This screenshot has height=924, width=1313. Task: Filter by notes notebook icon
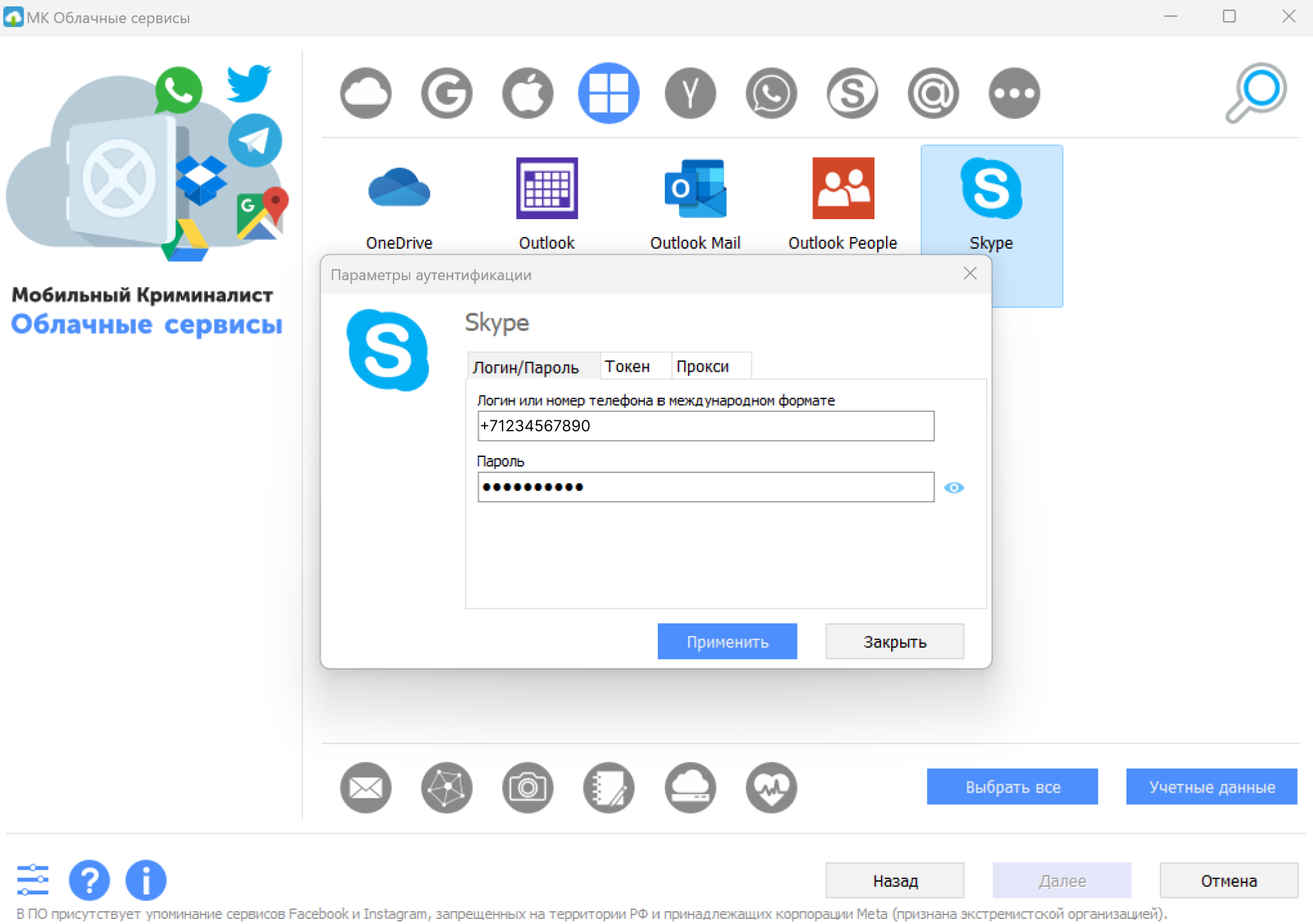(x=608, y=788)
